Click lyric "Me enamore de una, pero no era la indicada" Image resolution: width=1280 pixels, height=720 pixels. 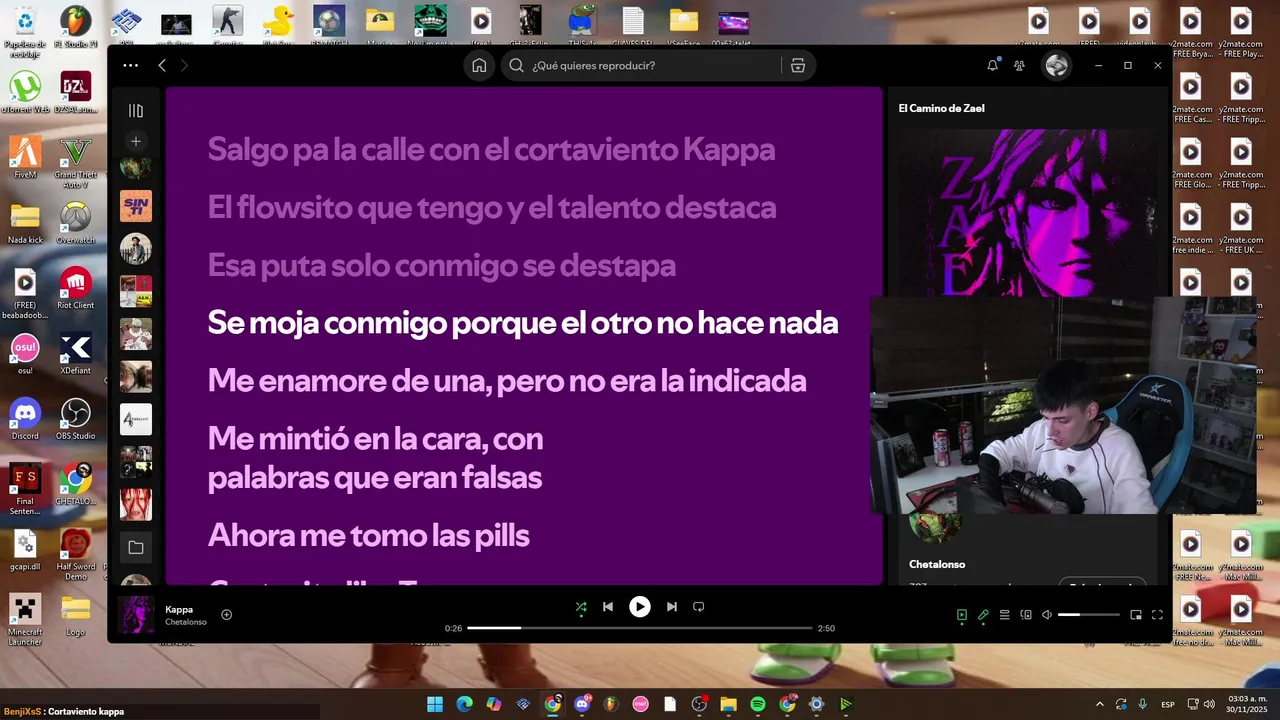pyautogui.click(x=507, y=381)
